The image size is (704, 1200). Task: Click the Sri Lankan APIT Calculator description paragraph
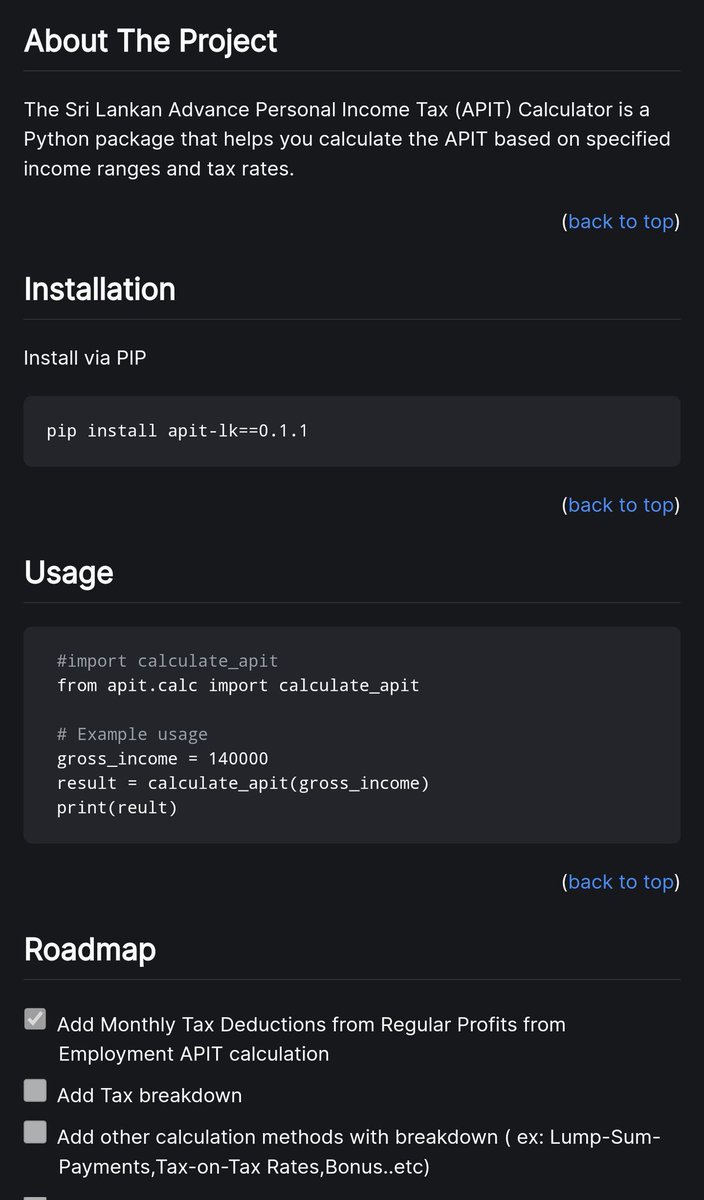tap(348, 139)
